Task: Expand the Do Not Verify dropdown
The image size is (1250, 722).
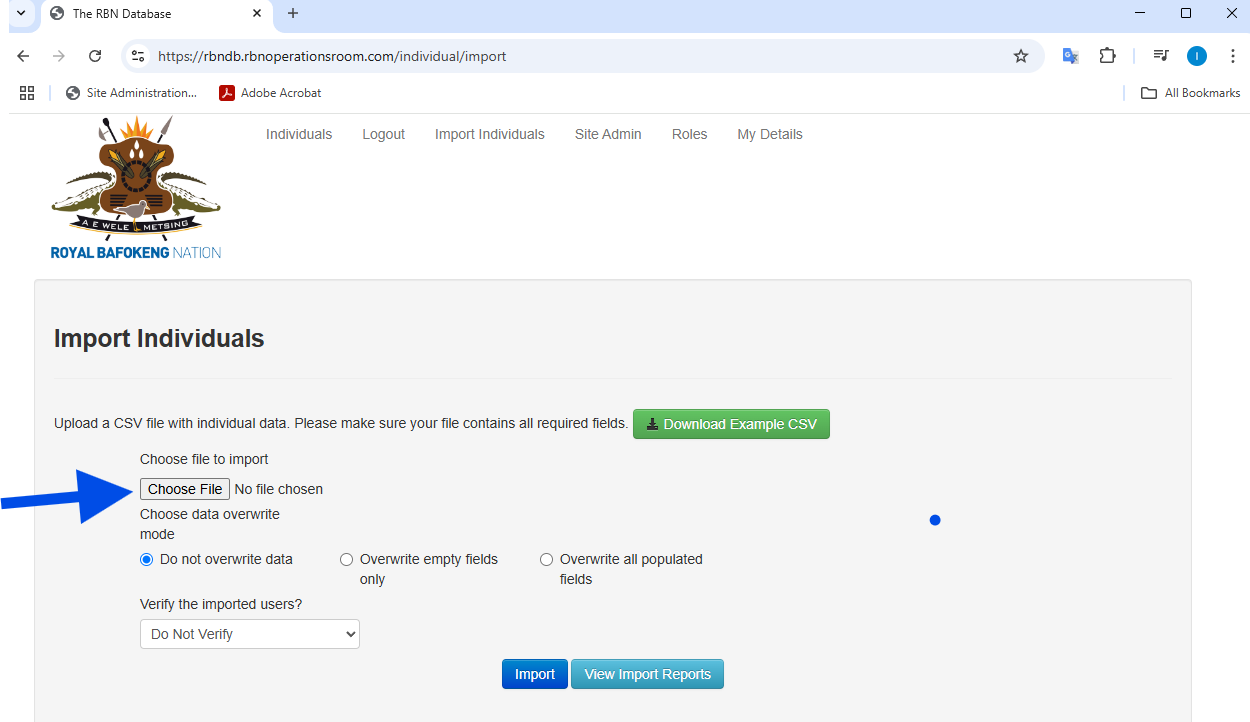Action: pyautogui.click(x=249, y=634)
